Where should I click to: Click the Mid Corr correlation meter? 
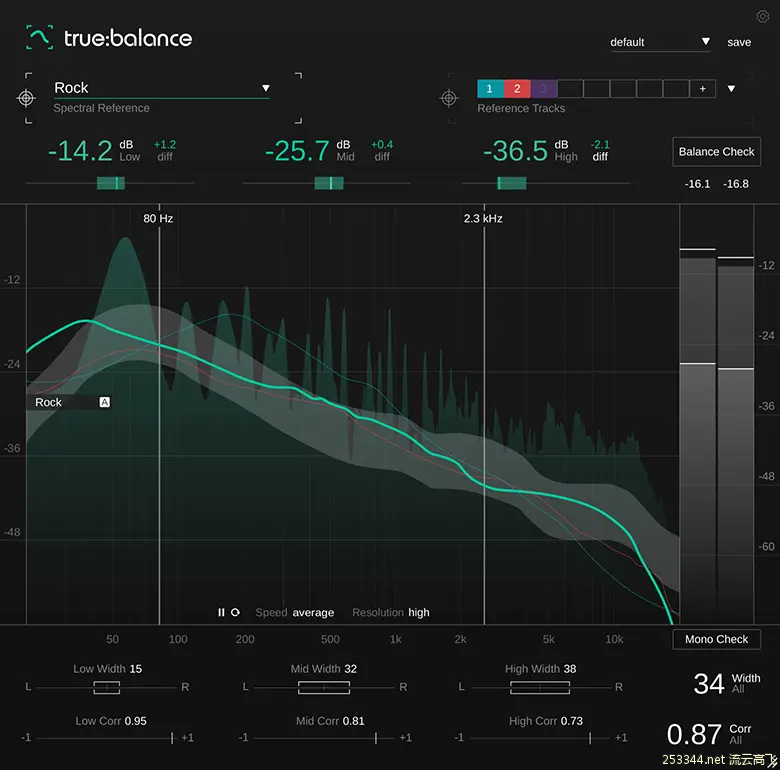click(323, 738)
